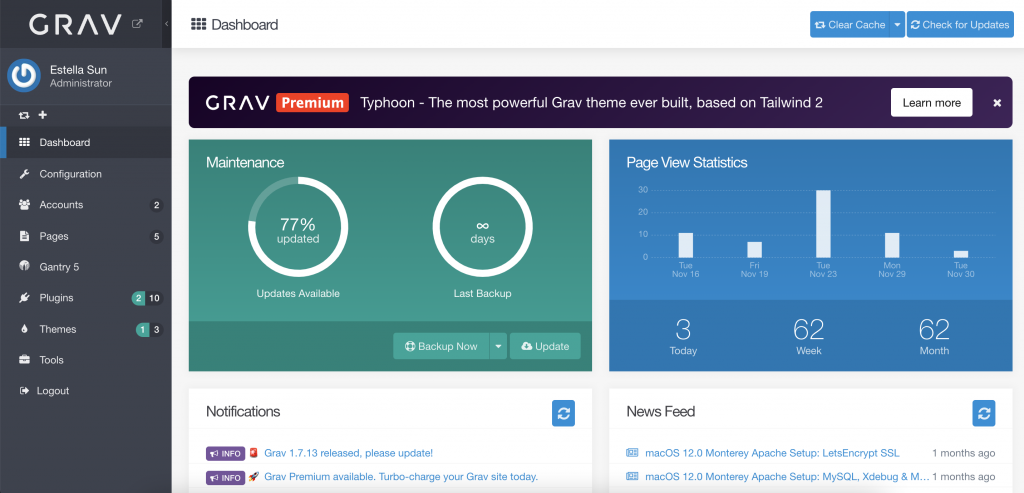Click the Tue Nov 23 chart bar
1024x493 pixels.
[x=824, y=224]
